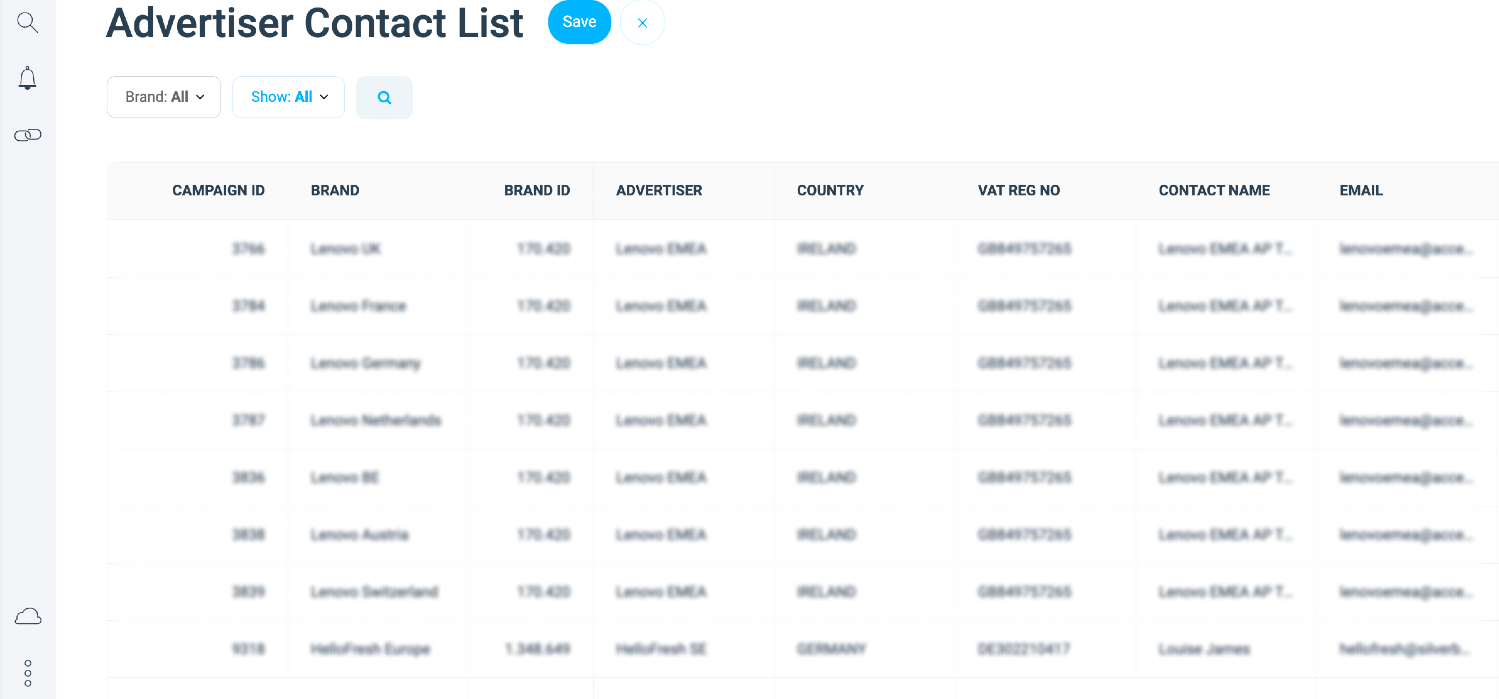1499x699 pixels.
Task: Open the Show: All filter dropdown
Action: click(289, 97)
